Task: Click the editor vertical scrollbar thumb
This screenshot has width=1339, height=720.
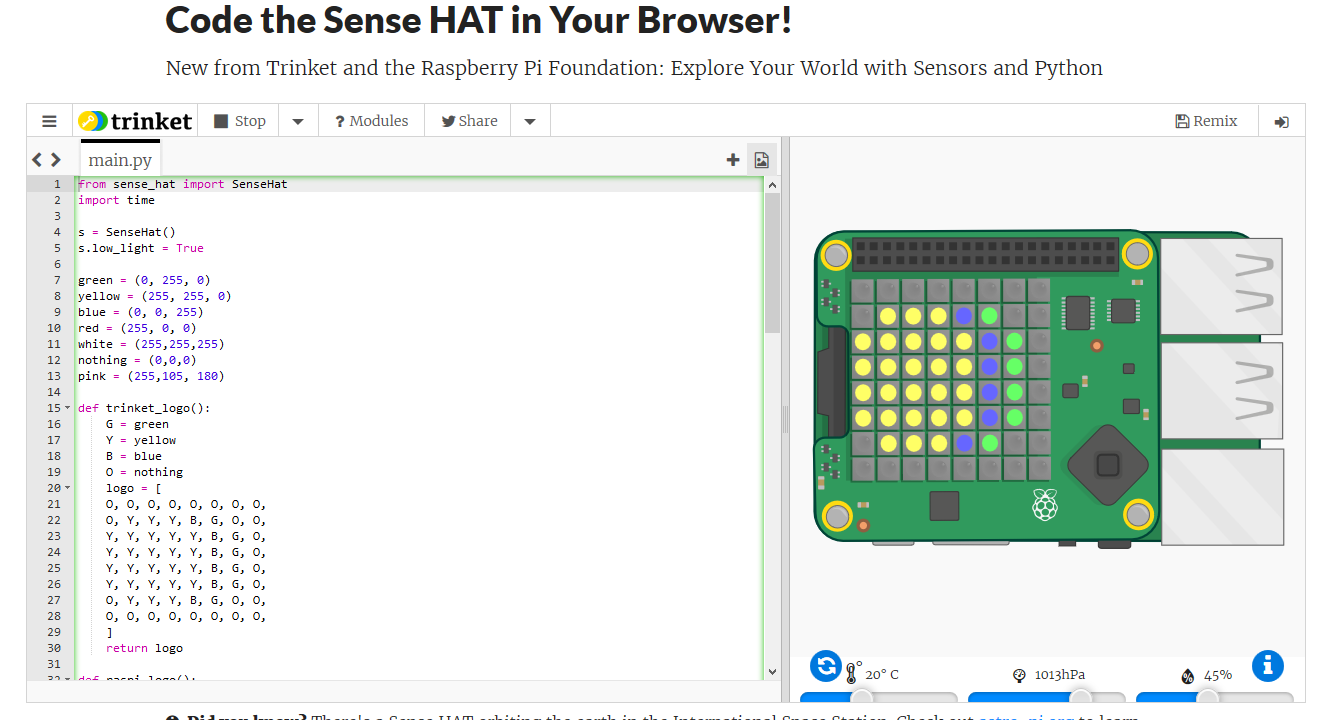Action: pos(771,263)
